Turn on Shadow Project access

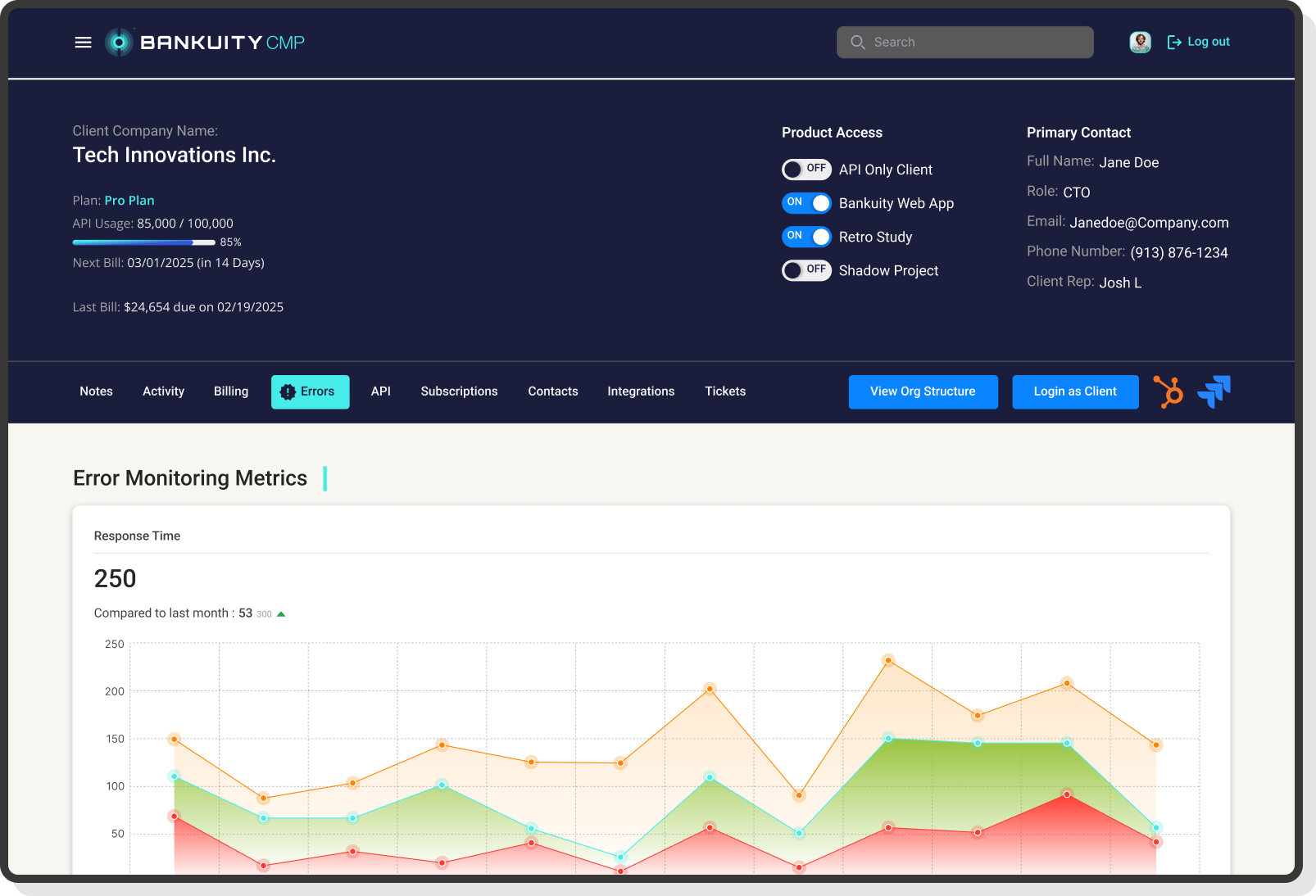(x=806, y=270)
